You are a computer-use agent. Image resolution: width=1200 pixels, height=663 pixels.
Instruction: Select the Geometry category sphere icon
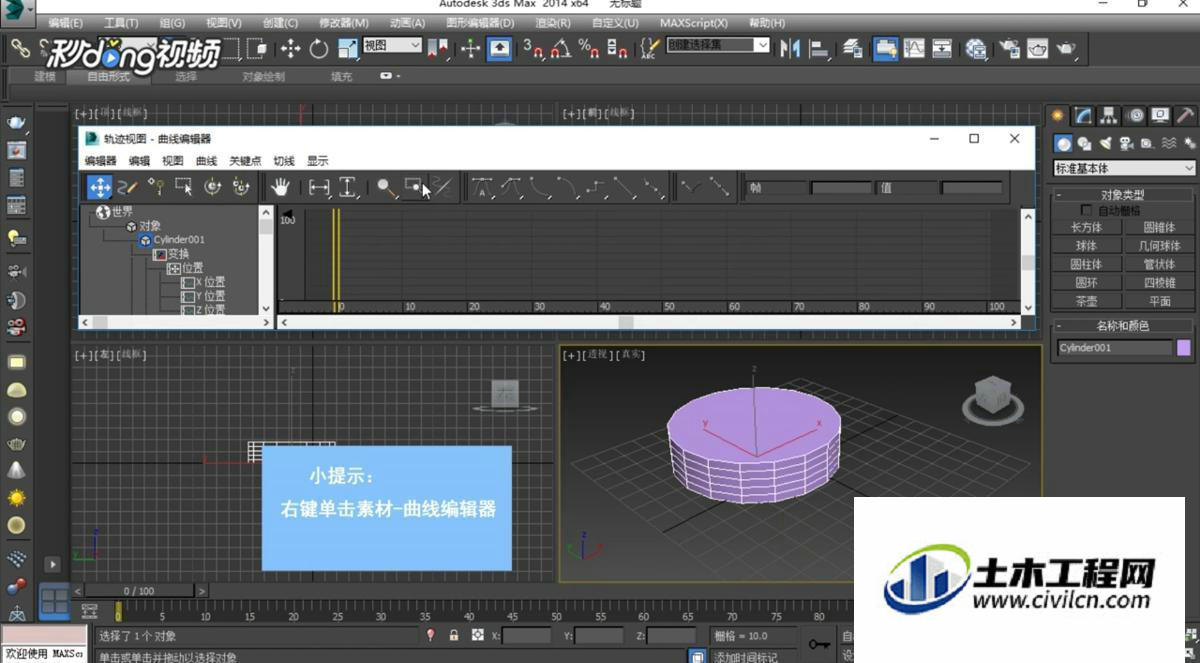click(1064, 143)
